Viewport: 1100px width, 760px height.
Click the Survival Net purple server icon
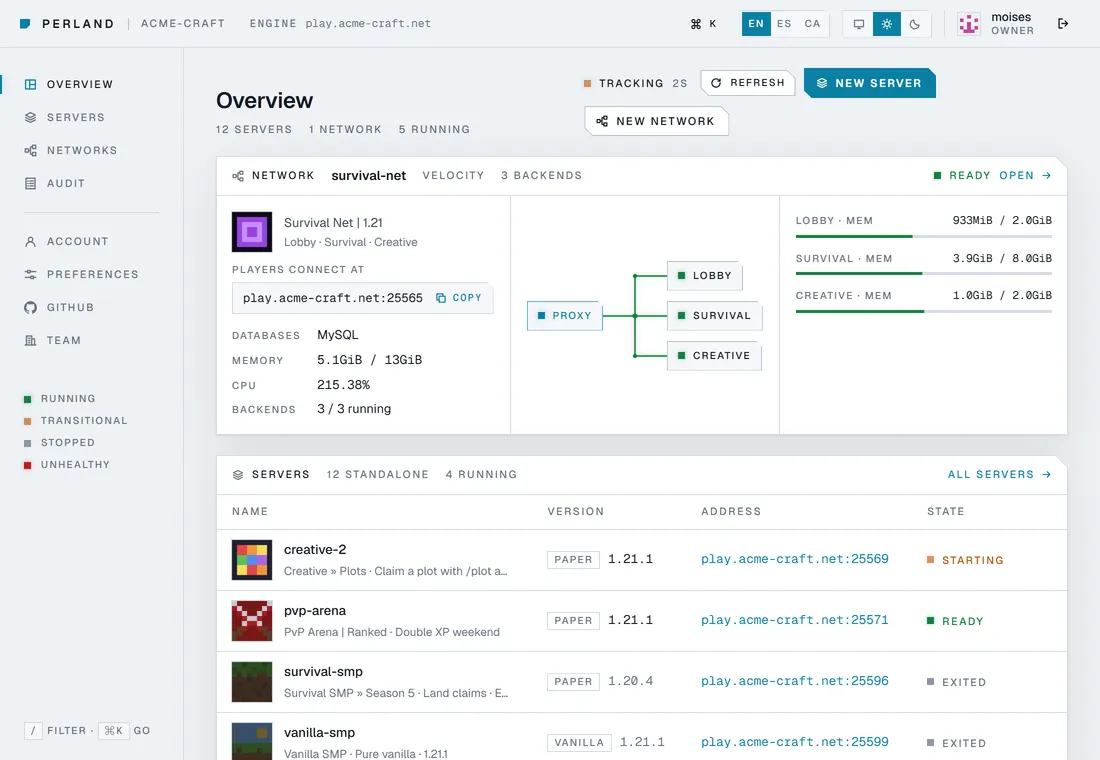(x=252, y=232)
